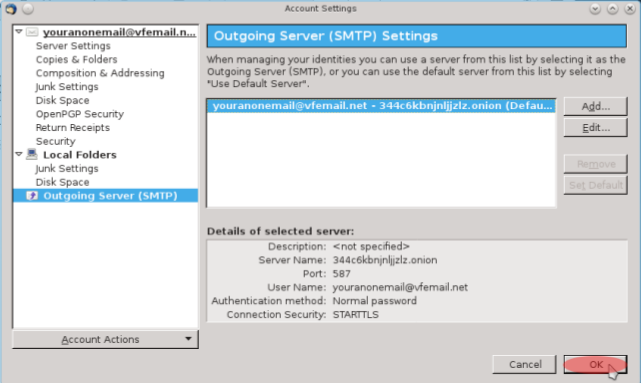Open OpenPGP Security settings
Viewport: 641px width, 383px height.
[80, 114]
